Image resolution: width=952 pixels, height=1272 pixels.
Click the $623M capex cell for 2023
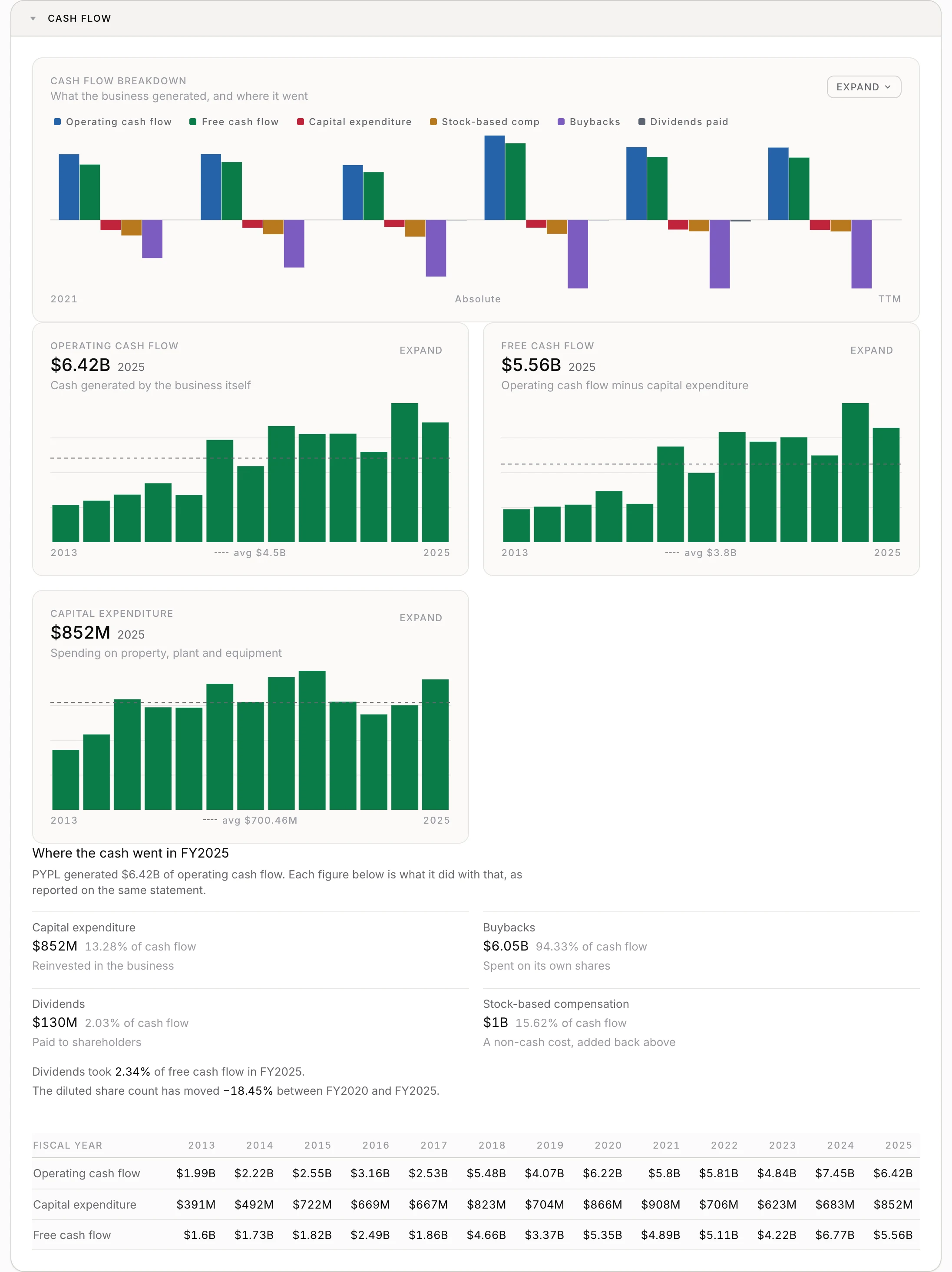pyautogui.click(x=776, y=1204)
